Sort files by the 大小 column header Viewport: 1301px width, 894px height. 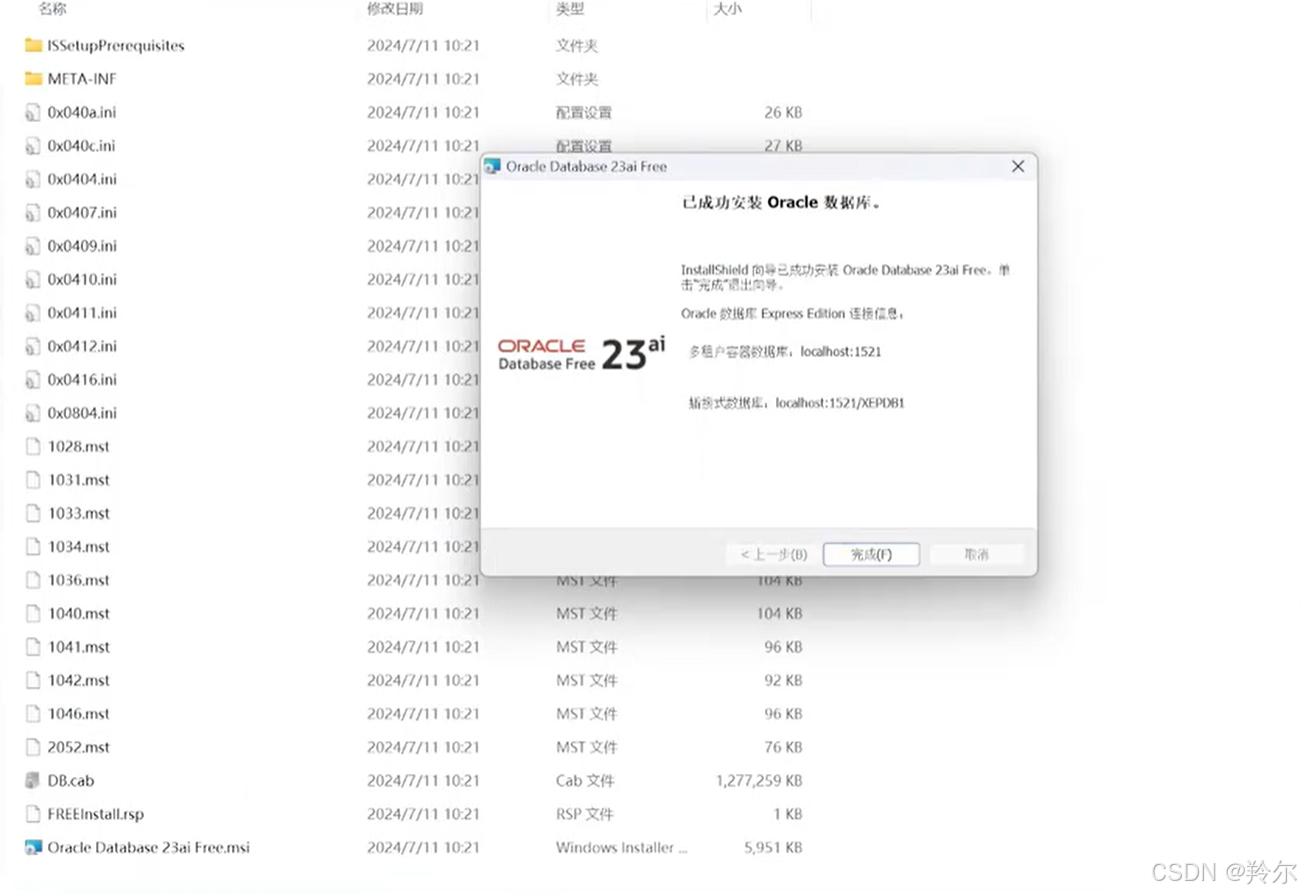[x=727, y=9]
